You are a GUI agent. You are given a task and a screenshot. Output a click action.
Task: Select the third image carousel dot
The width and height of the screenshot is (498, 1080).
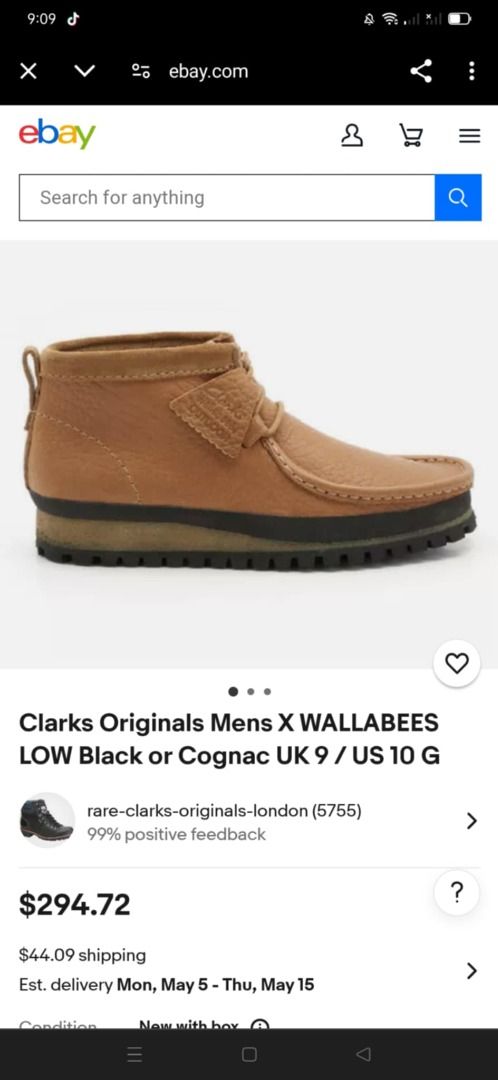[x=267, y=691]
